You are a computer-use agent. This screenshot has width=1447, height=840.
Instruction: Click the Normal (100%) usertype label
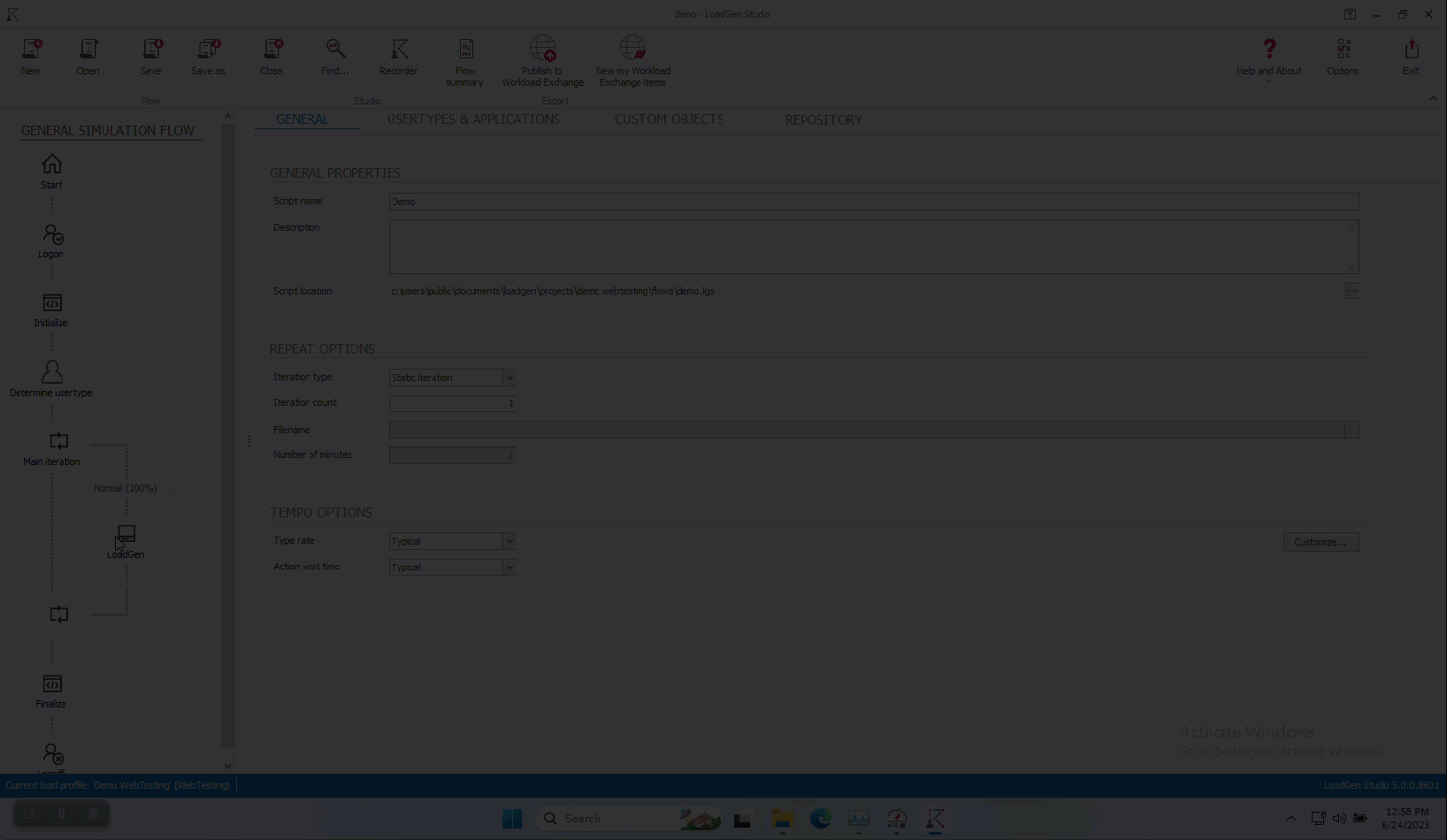point(126,488)
